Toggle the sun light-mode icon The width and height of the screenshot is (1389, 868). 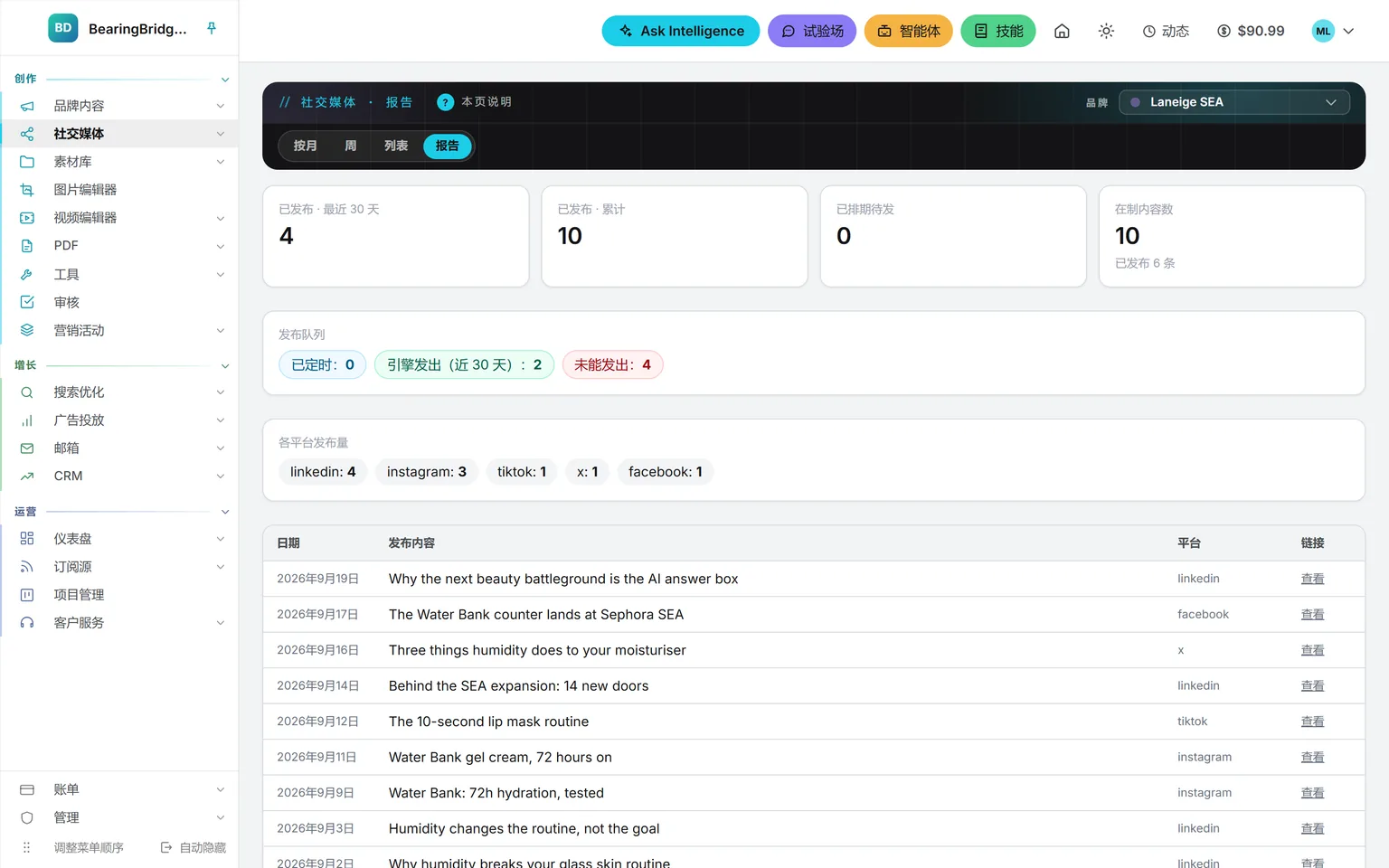point(1106,31)
